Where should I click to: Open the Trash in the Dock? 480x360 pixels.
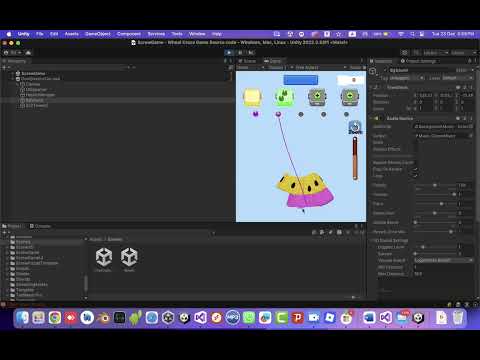458,318
